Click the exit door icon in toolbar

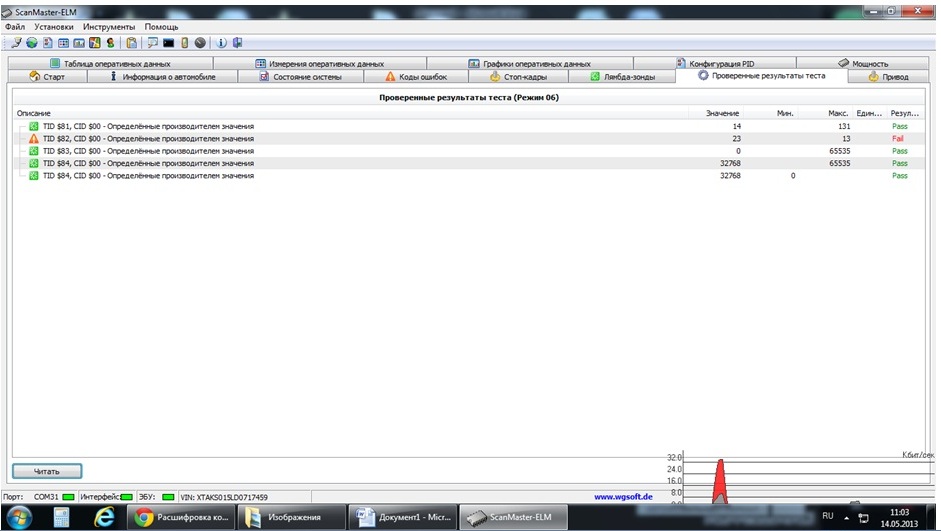[237, 43]
